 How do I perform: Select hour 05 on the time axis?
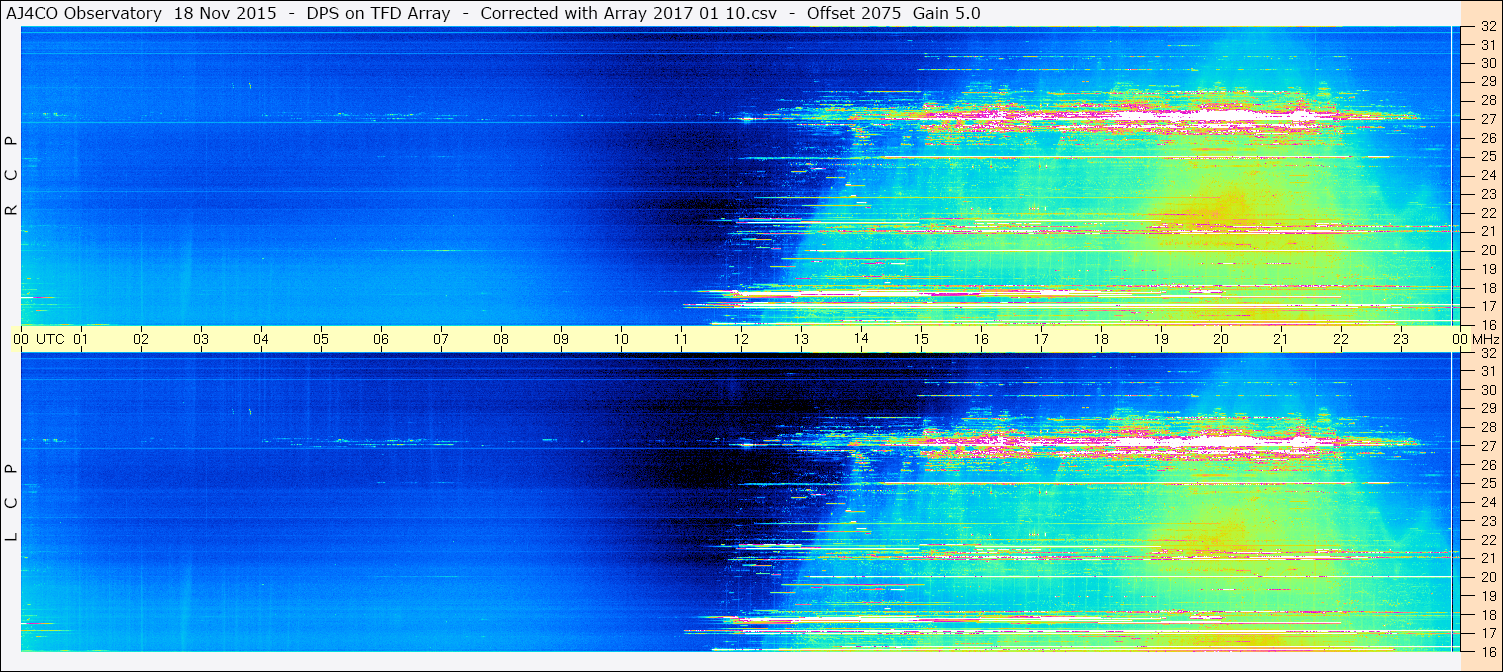tap(321, 339)
